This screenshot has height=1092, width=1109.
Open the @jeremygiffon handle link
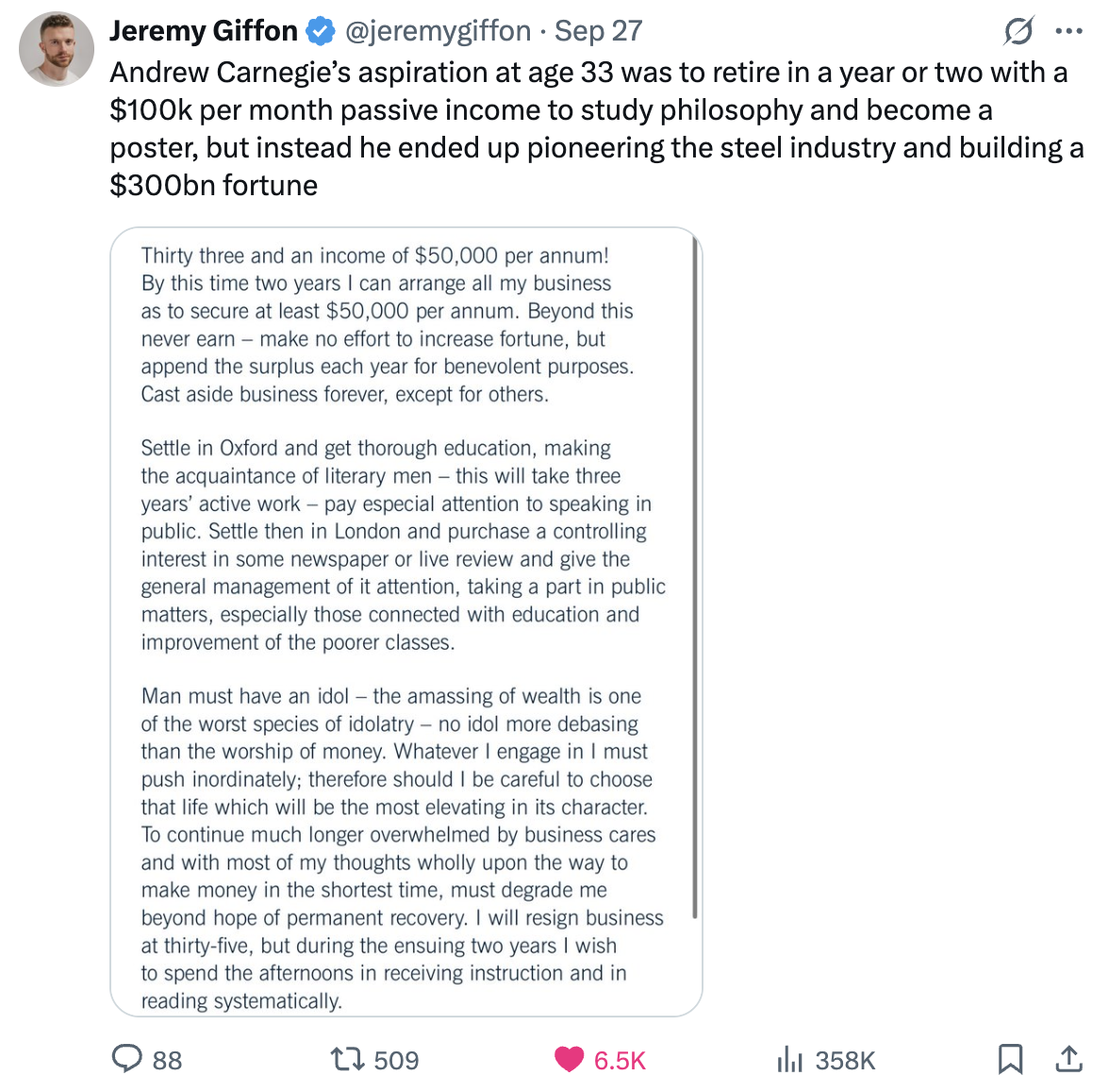pyautogui.click(x=438, y=31)
